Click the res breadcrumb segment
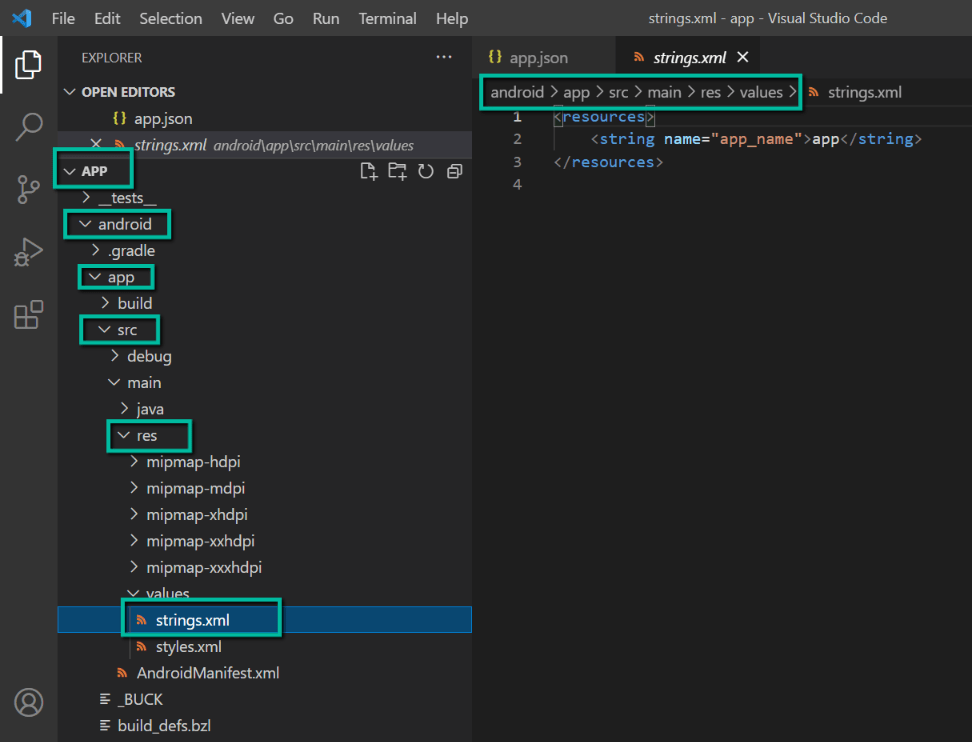Viewport: 972px width, 742px height. pos(710,92)
